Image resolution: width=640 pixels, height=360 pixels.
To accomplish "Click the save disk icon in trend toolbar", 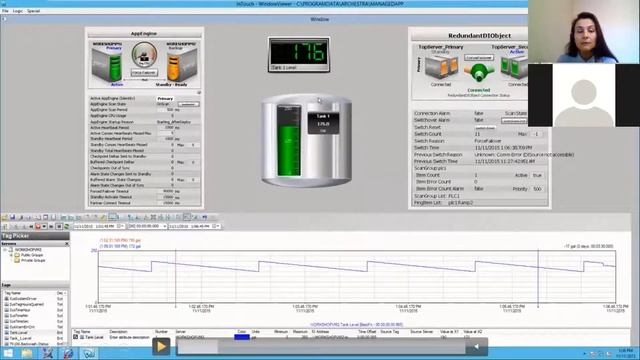I will pyautogui.click(x=12, y=218).
